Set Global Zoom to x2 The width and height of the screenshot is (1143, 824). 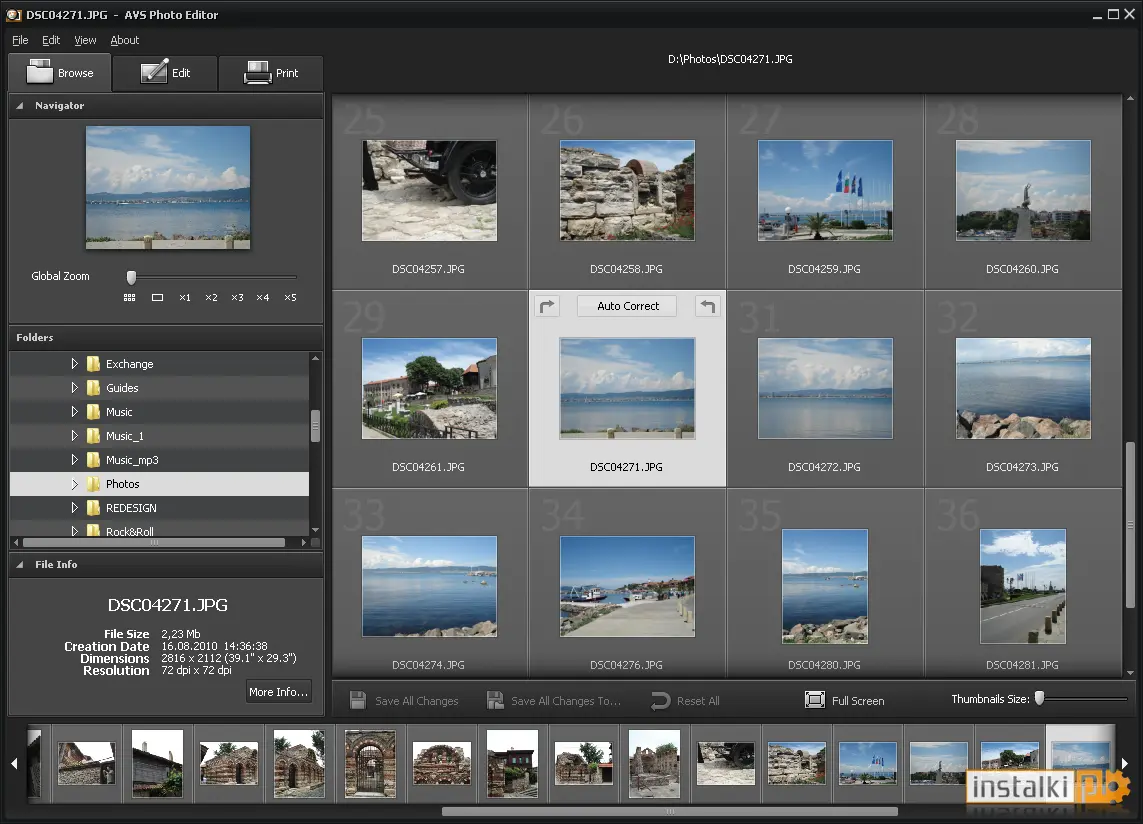pos(211,298)
